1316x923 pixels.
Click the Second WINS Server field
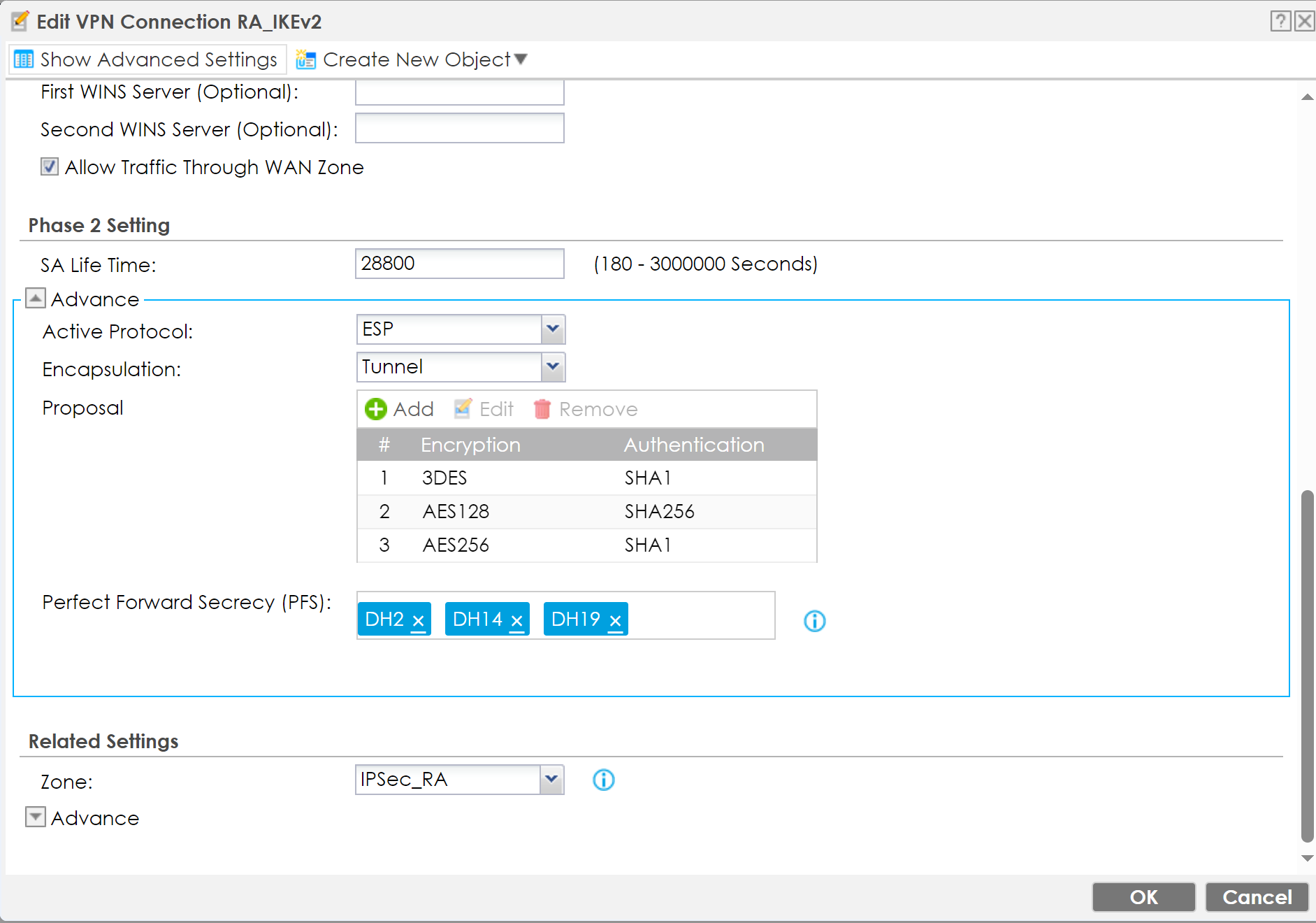(x=459, y=129)
